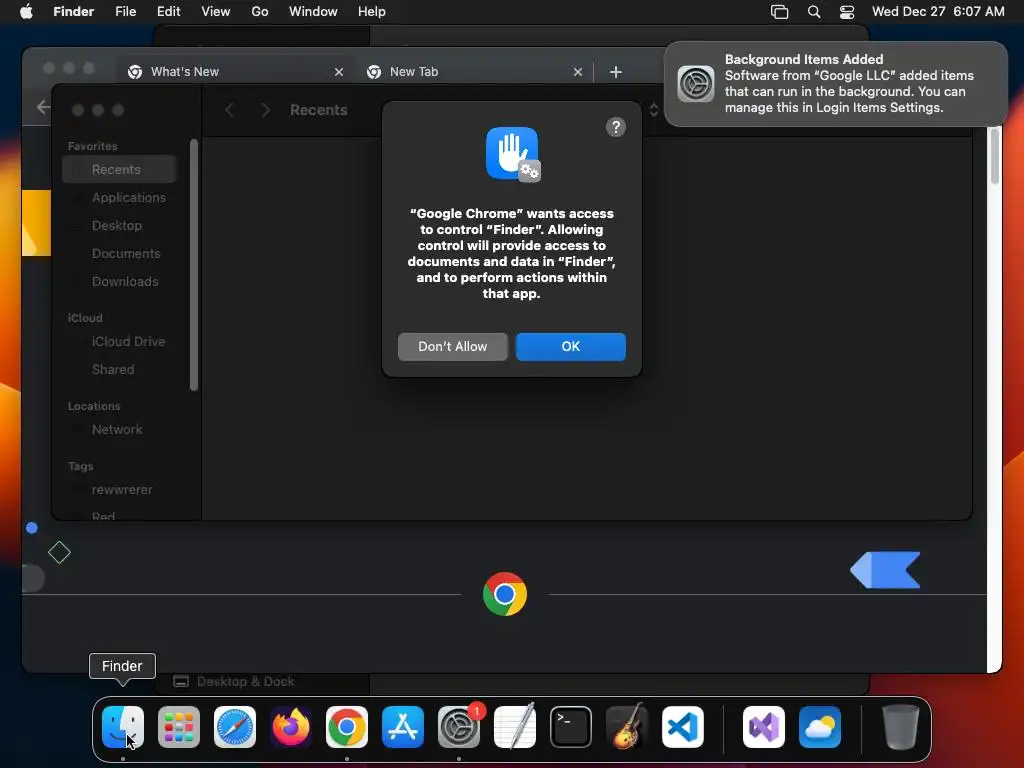Open Visual Studio from the Dock
Image resolution: width=1024 pixels, height=768 pixels.
click(764, 727)
